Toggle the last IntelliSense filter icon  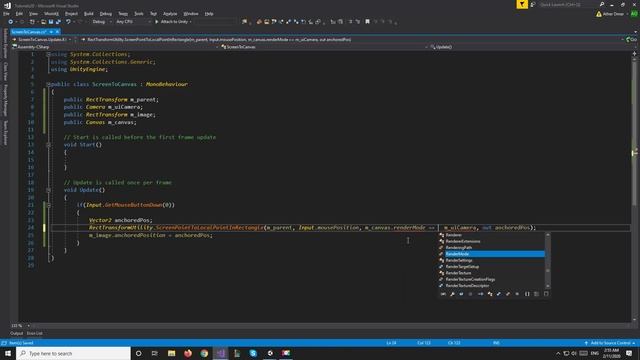coord(546,294)
